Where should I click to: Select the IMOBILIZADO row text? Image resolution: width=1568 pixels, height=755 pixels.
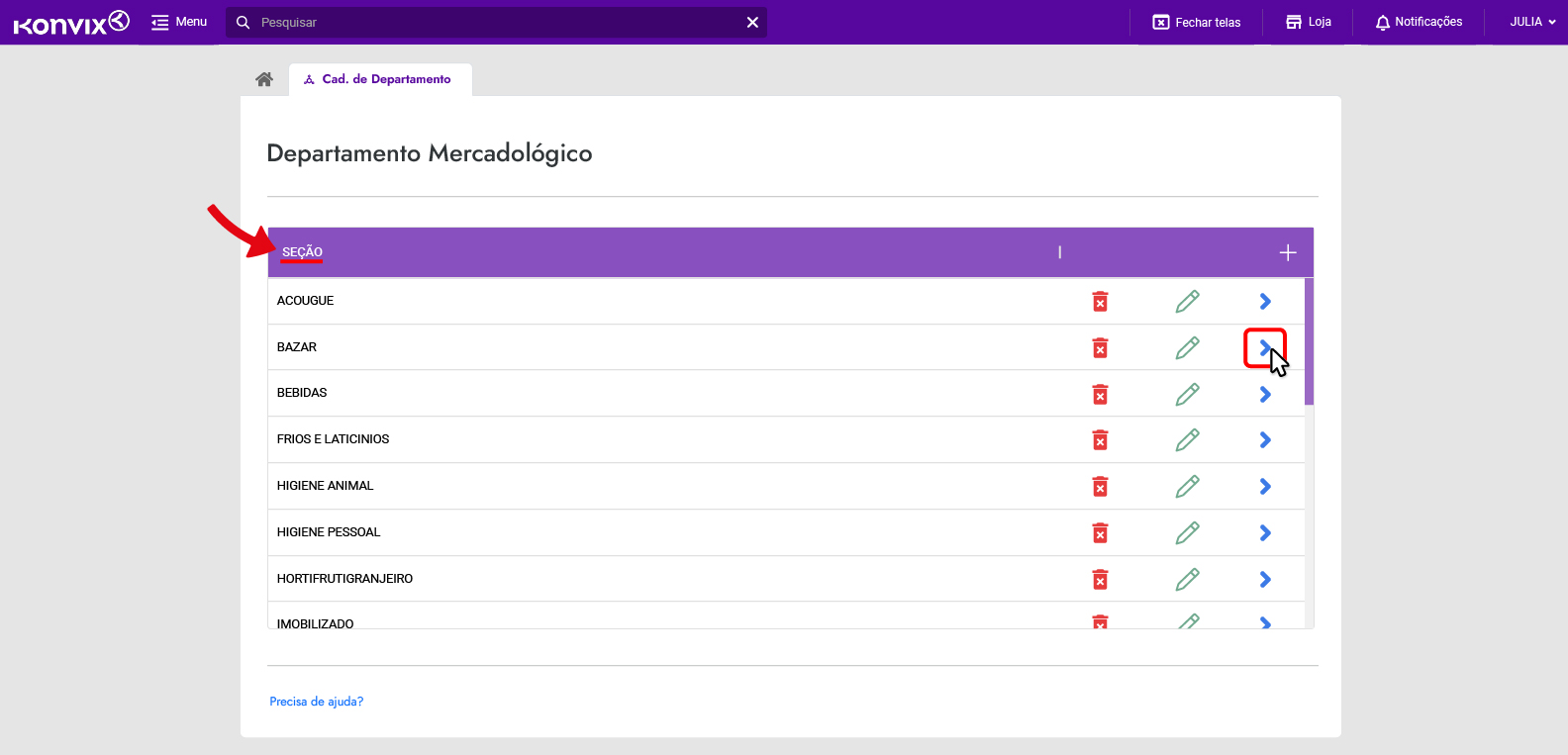point(315,623)
